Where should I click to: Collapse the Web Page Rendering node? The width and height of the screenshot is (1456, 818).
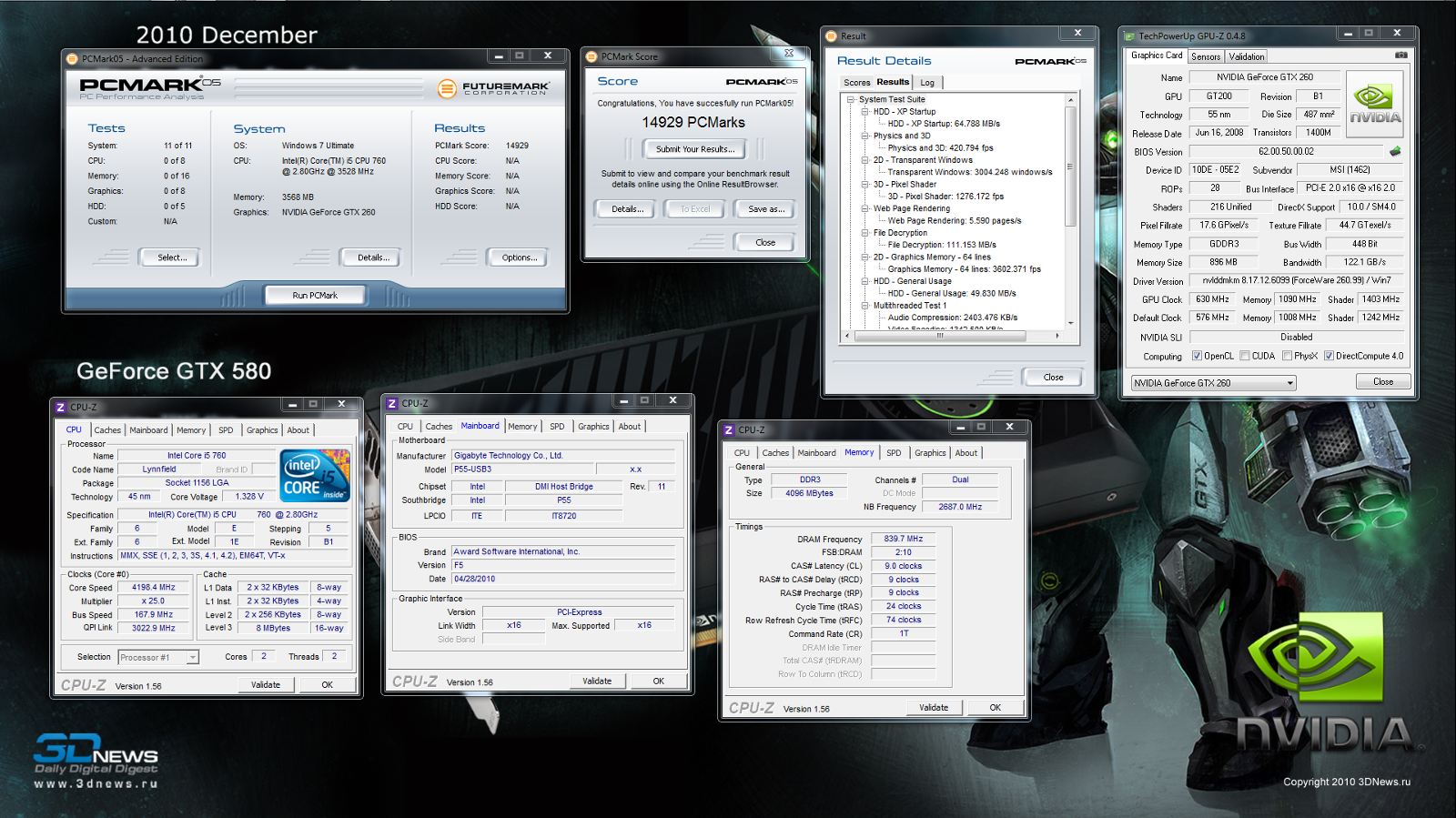pyautogui.click(x=865, y=208)
